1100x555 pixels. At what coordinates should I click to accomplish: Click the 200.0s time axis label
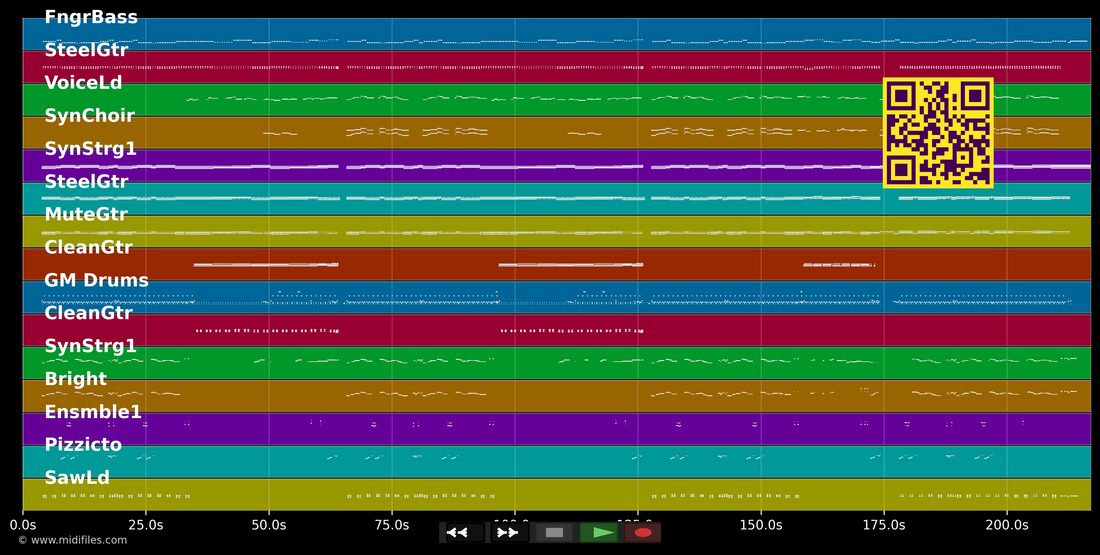(x=1007, y=525)
